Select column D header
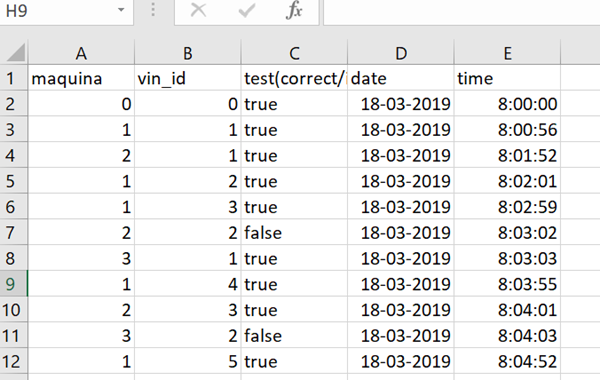This screenshot has height=380, width=600. click(x=401, y=53)
